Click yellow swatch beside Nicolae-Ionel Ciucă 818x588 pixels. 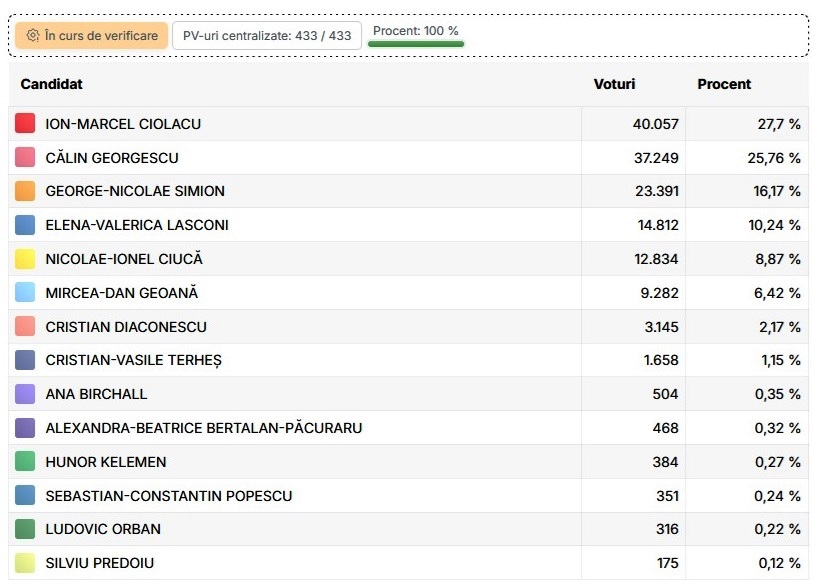[x=26, y=259]
